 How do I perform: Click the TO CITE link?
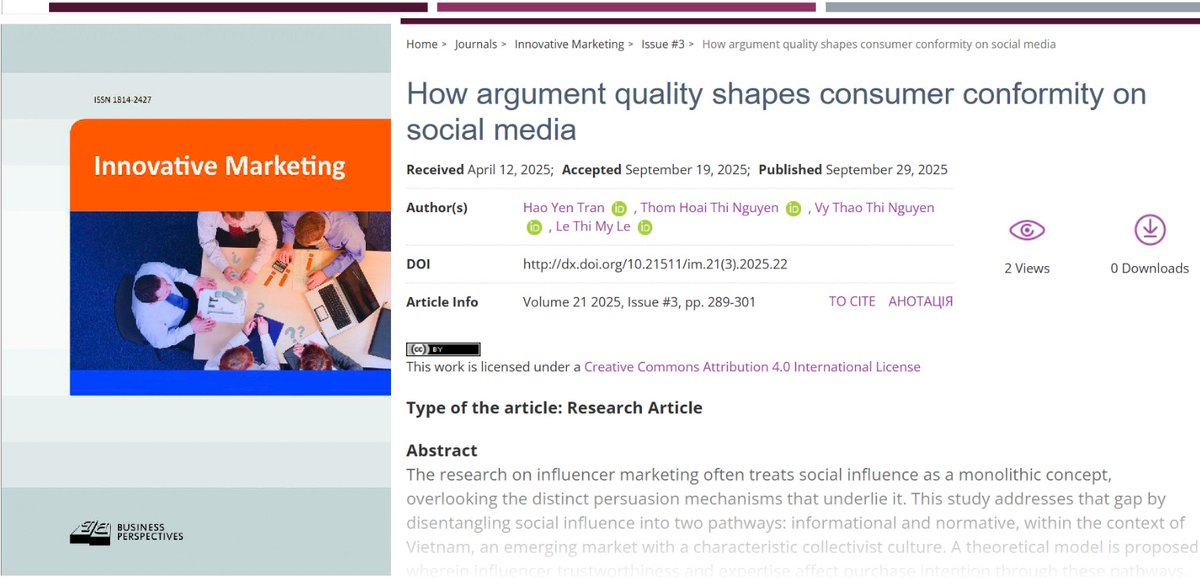pos(852,302)
